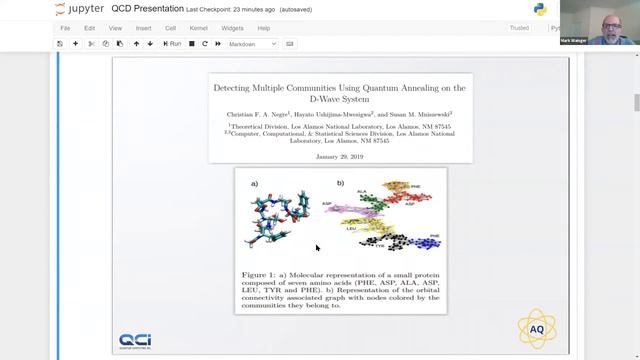Image resolution: width=640 pixels, height=360 pixels.
Task: Move selected cell down arrow
Action: click(x=150, y=44)
